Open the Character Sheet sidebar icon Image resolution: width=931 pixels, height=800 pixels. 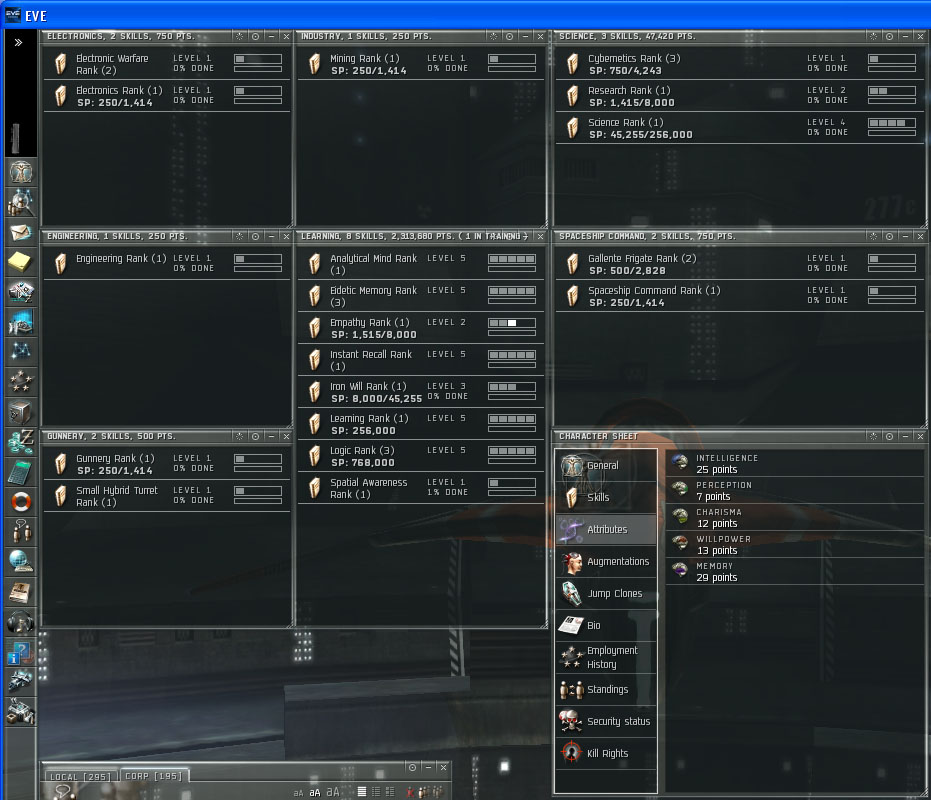[x=21, y=173]
